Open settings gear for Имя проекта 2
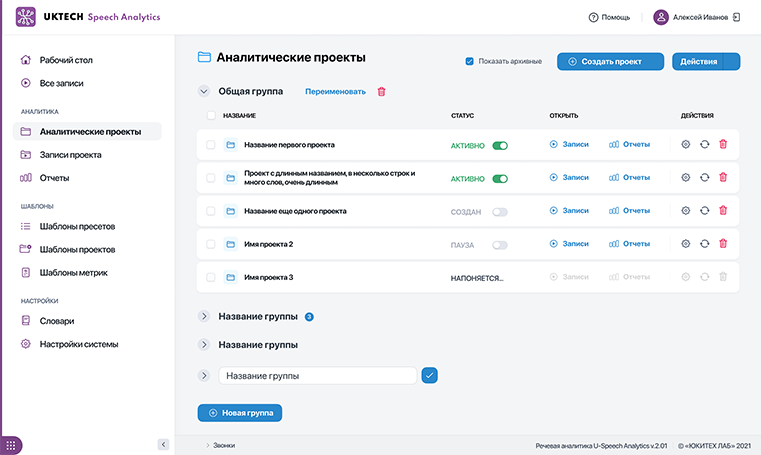Image resolution: width=761 pixels, height=455 pixels. [686, 244]
